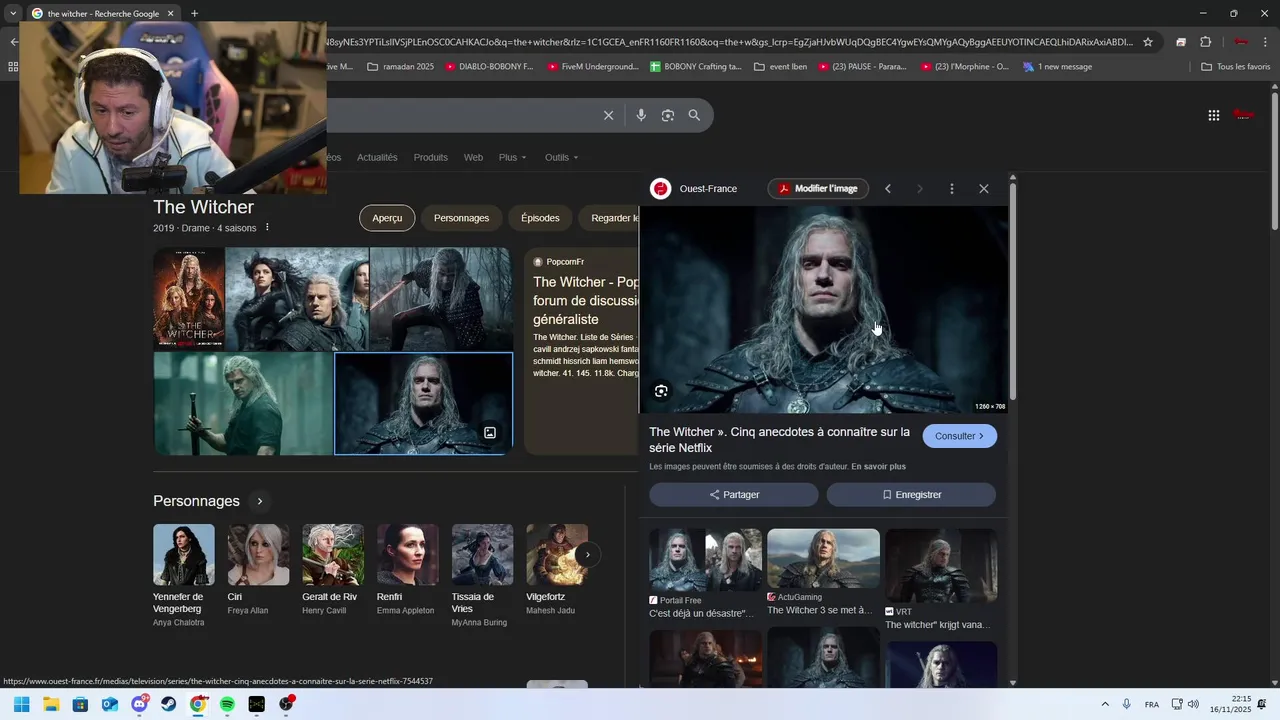
Task: Click the 'Consulter' button
Action: point(960,436)
